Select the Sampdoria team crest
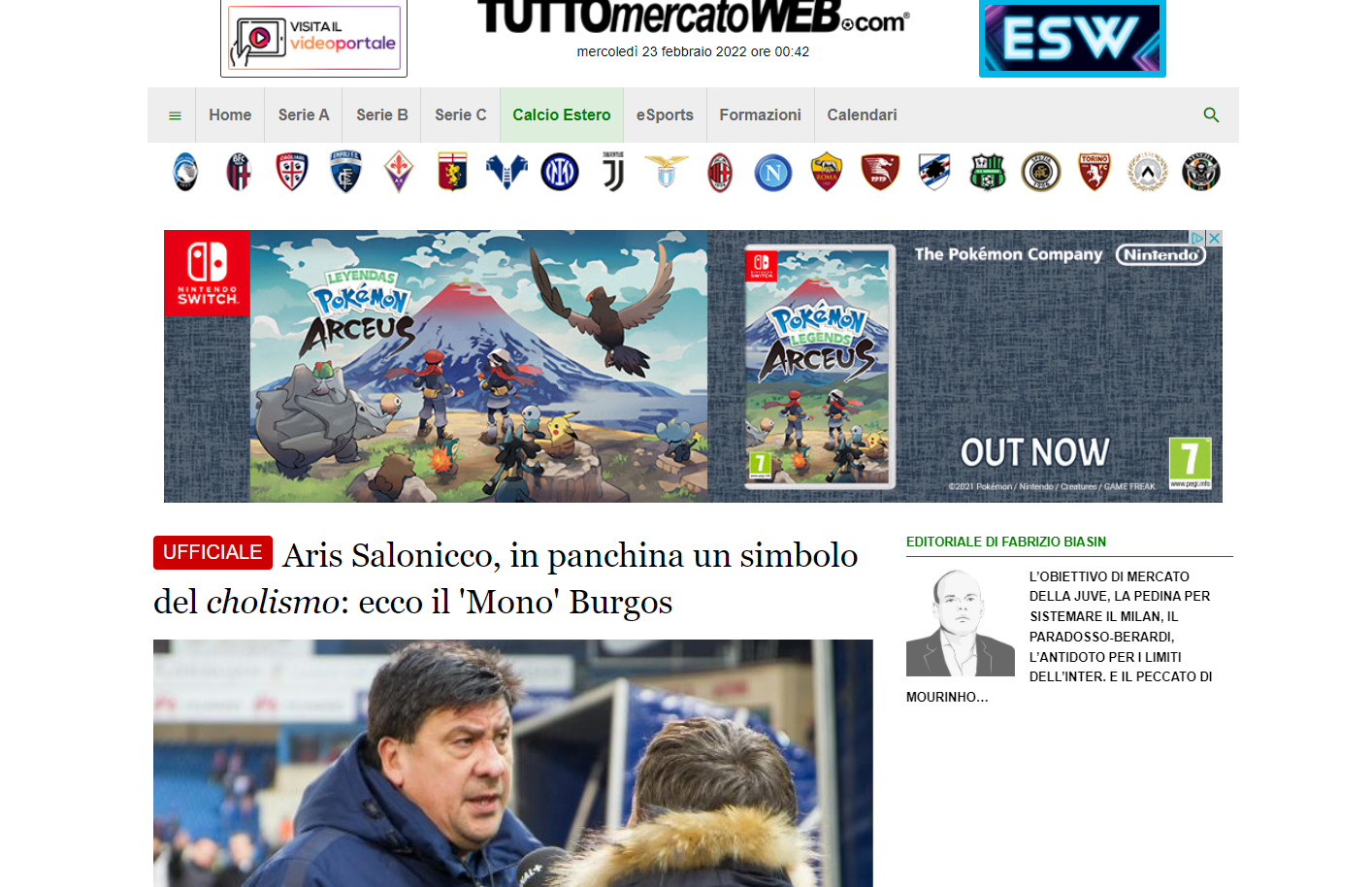This screenshot has height=887, width=1372. point(934,172)
